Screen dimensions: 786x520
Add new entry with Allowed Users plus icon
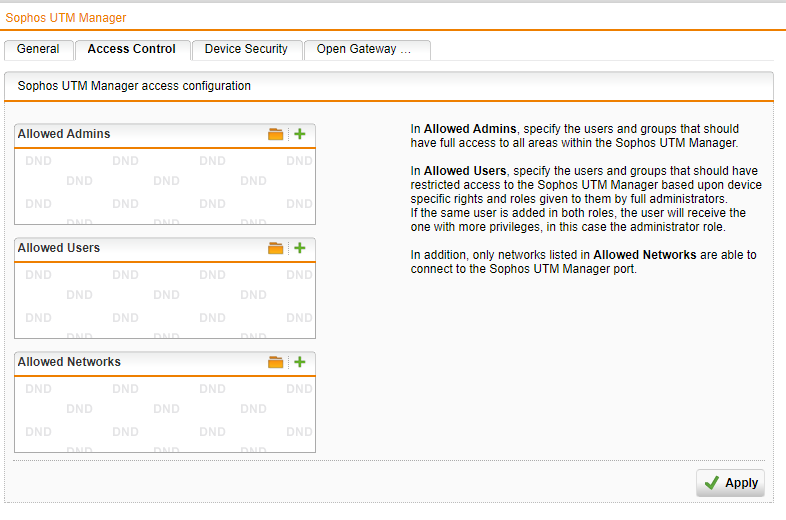pos(300,248)
